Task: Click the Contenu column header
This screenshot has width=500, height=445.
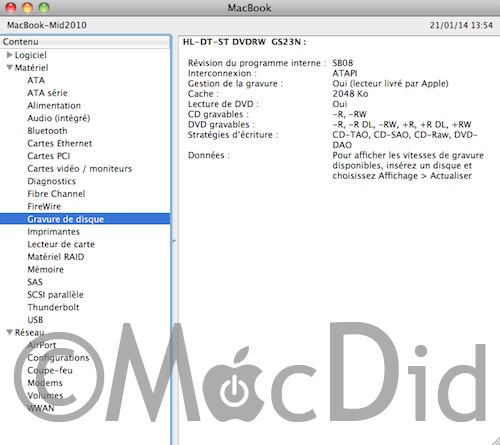Action: (85, 42)
